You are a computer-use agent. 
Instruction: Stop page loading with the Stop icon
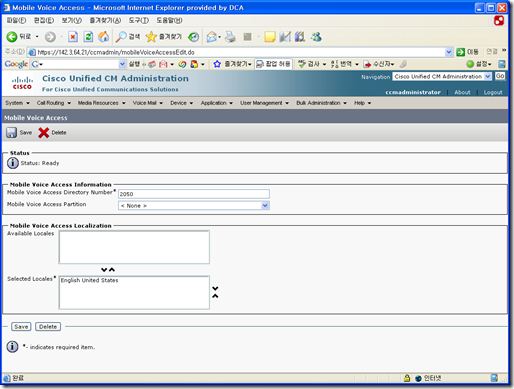click(73, 37)
